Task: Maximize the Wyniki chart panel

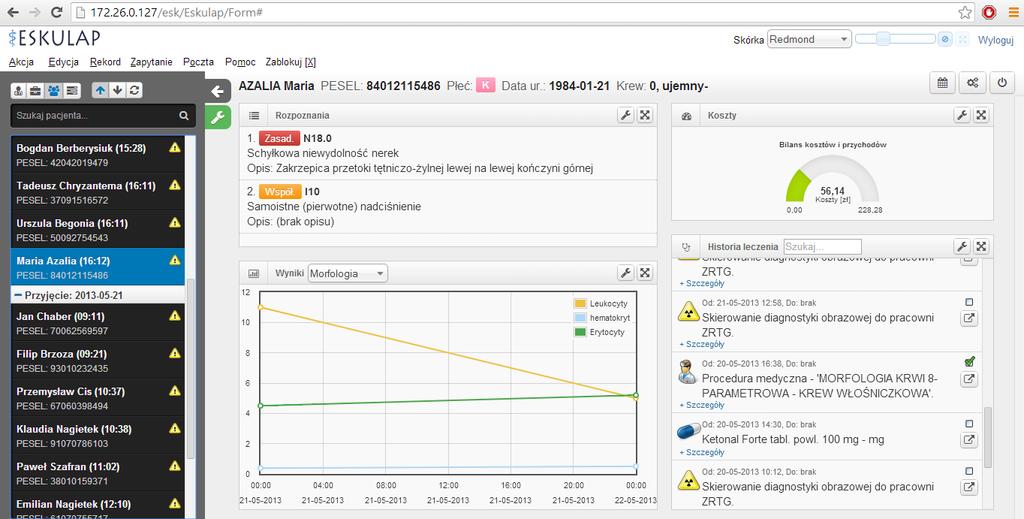Action: pos(645,273)
